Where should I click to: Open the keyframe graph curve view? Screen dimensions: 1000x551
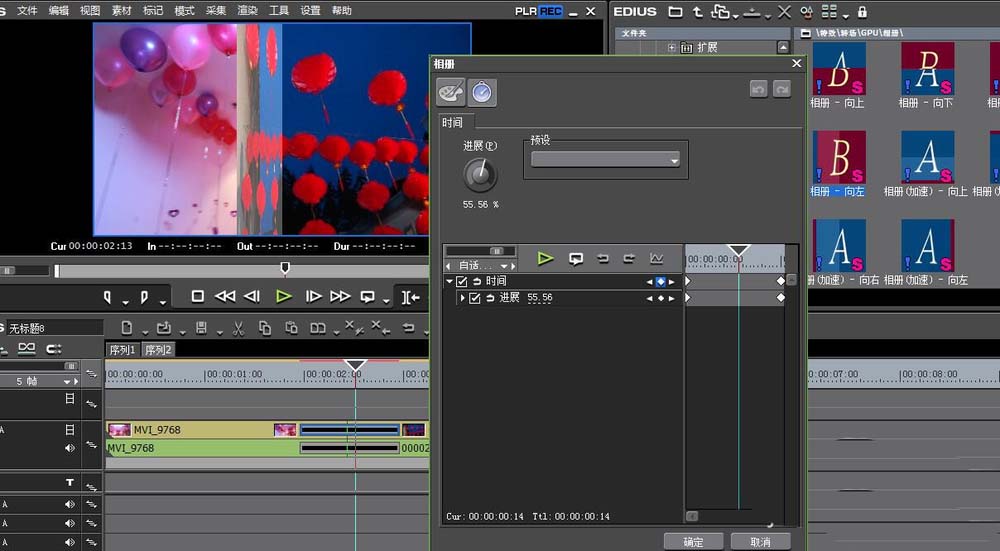pos(656,258)
